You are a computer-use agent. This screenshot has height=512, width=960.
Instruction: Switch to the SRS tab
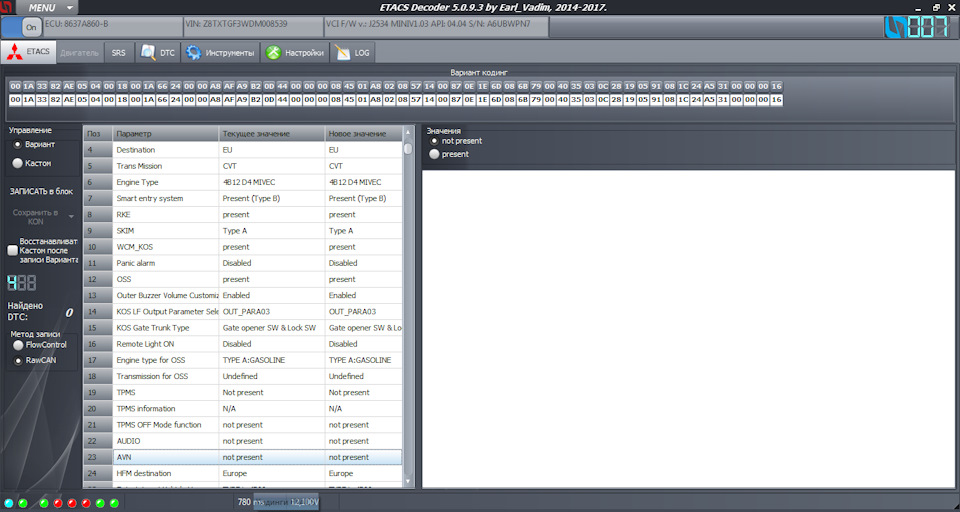118,53
